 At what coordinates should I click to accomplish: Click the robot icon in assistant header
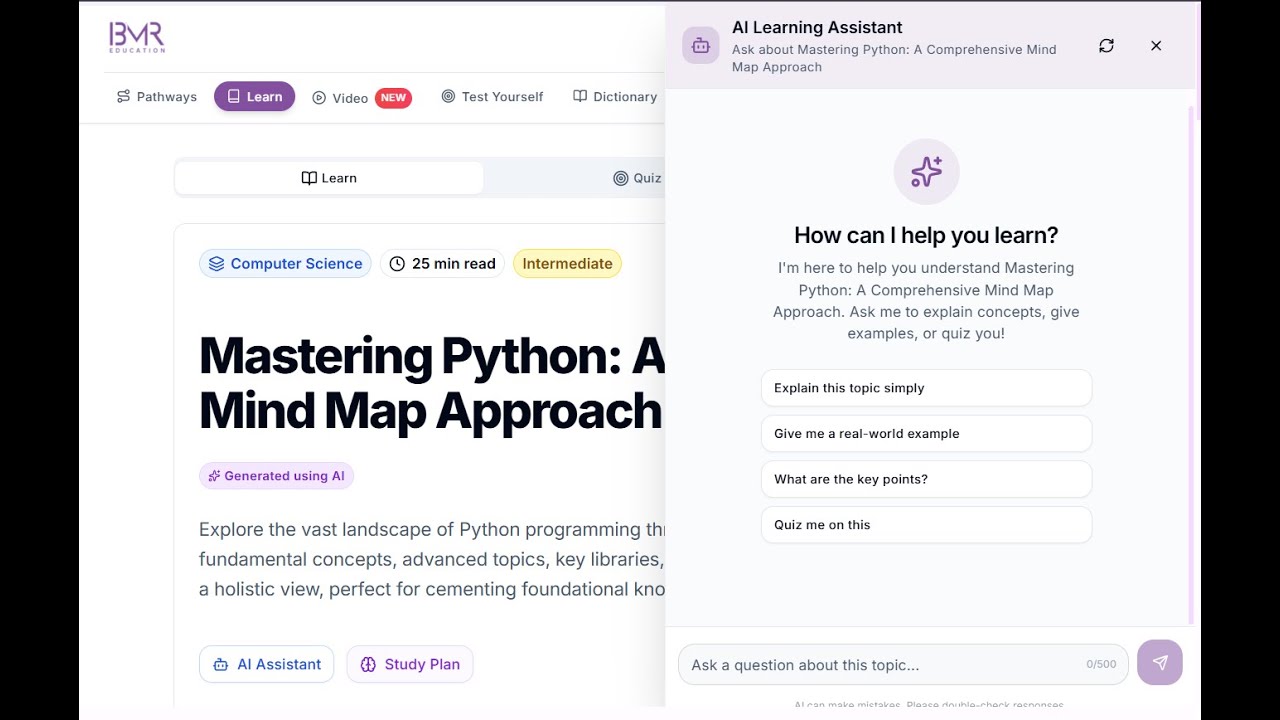click(700, 46)
